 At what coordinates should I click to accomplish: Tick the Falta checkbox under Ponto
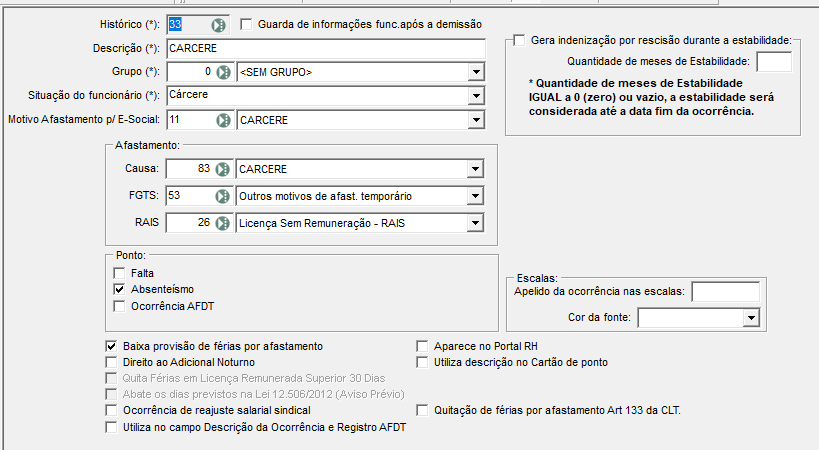(x=119, y=273)
